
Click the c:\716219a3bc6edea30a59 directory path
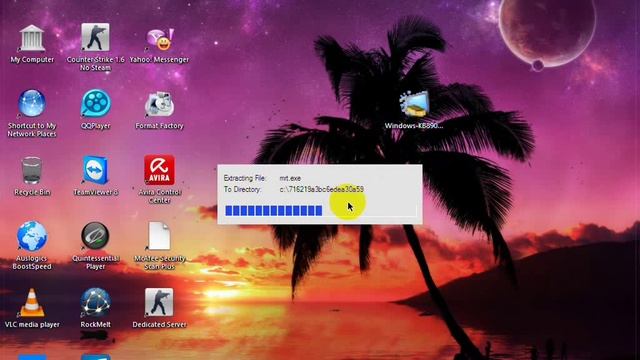322,189
